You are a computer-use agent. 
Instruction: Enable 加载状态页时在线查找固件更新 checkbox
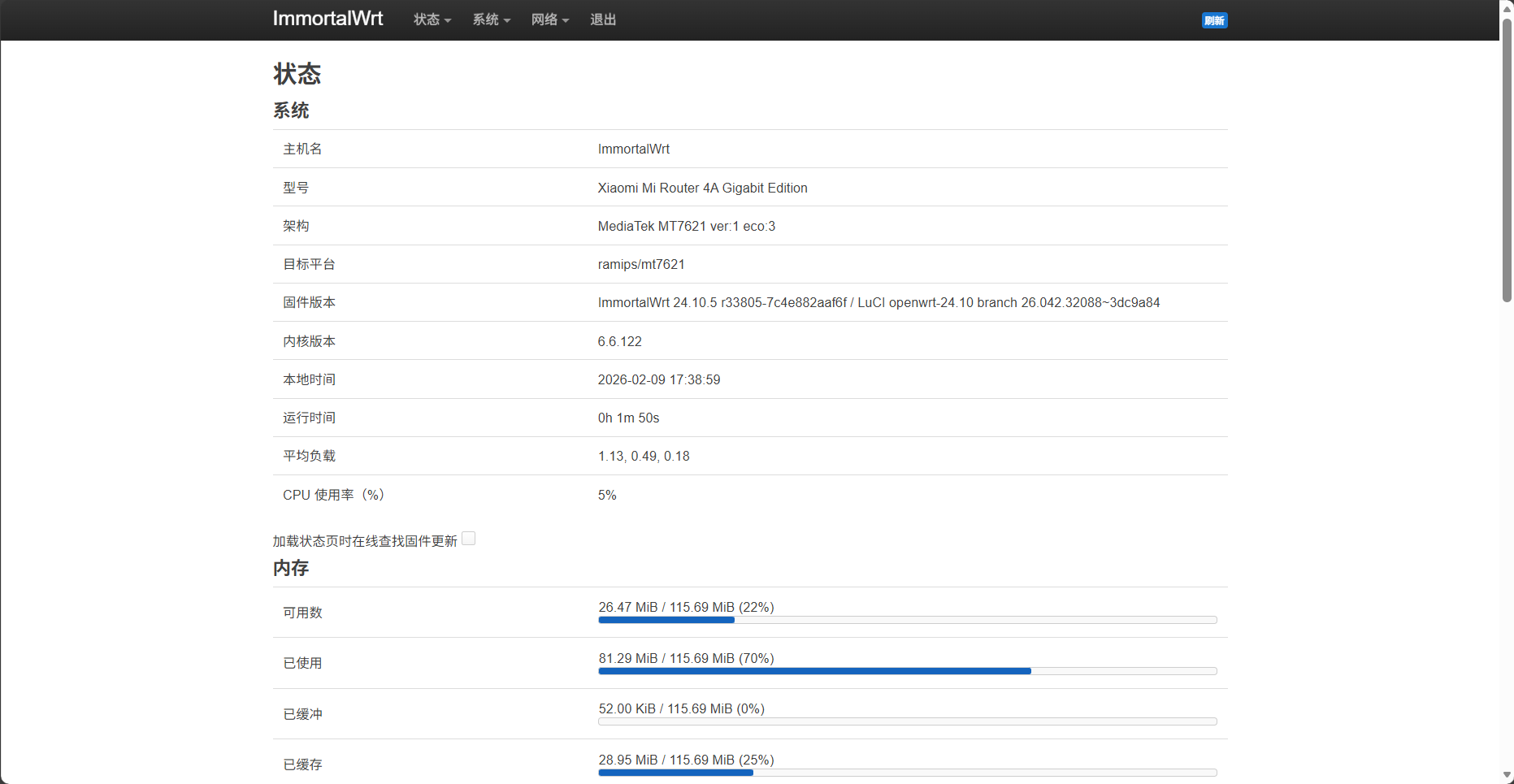click(469, 538)
